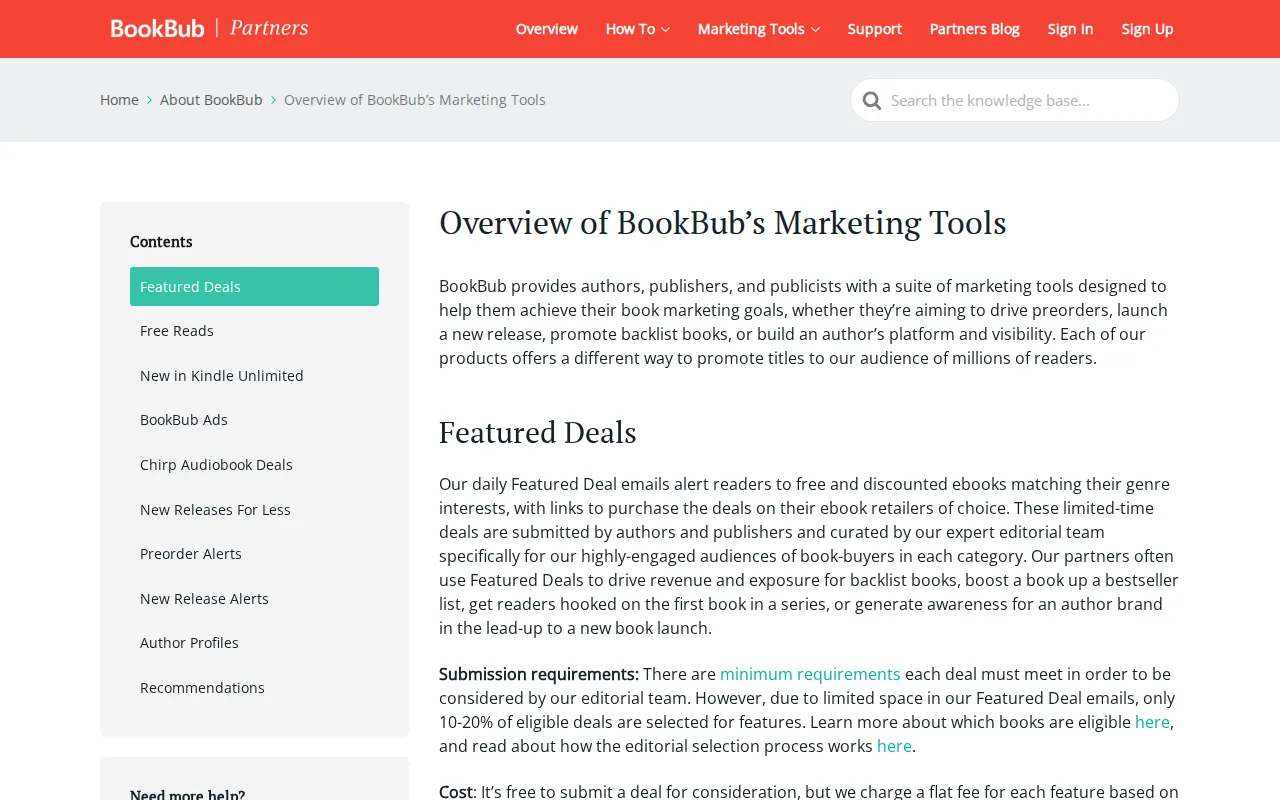
Task: Jump to Author Profiles section
Action: pyautogui.click(x=254, y=643)
